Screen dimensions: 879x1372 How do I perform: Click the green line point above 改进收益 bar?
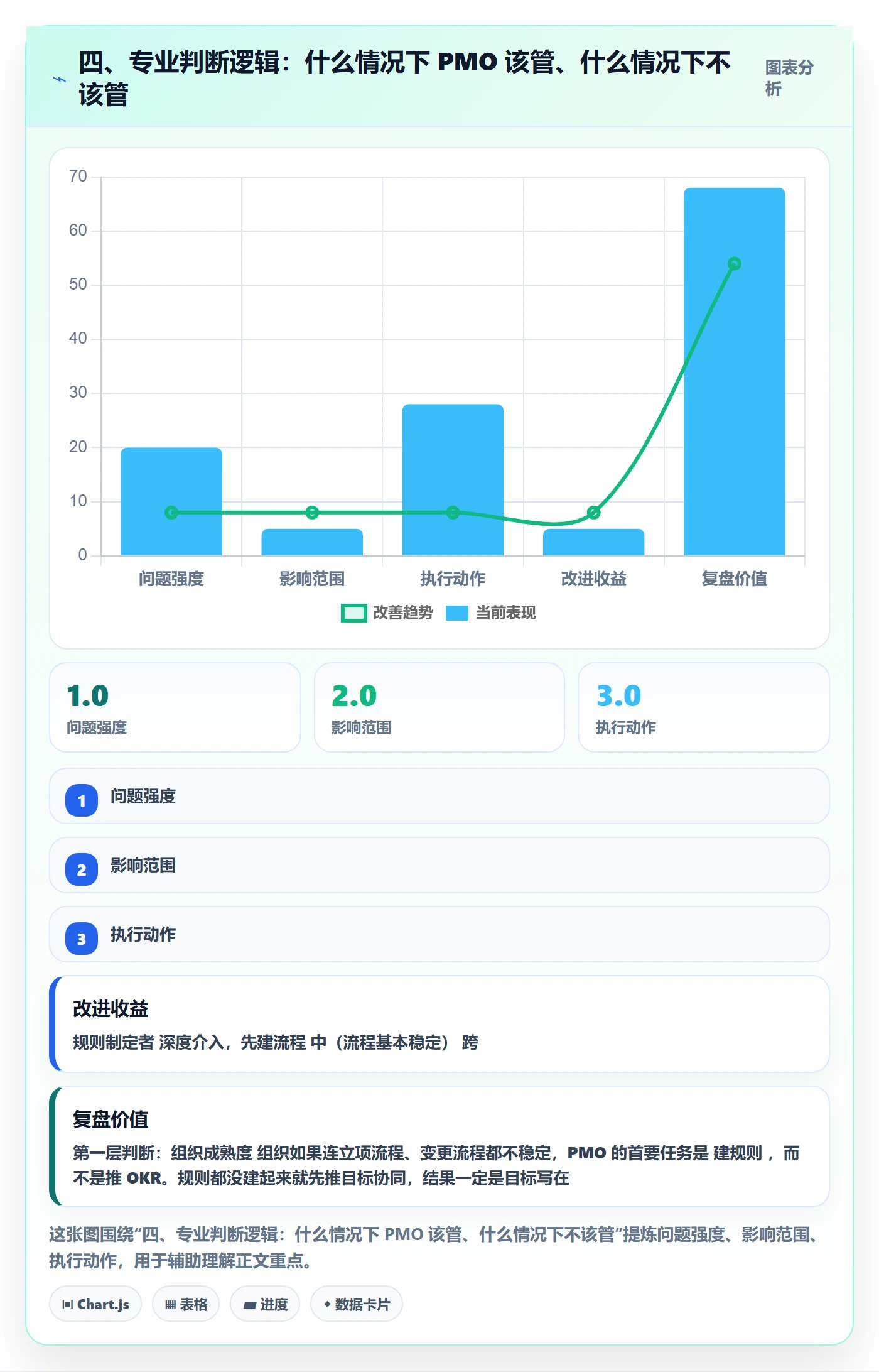[593, 513]
